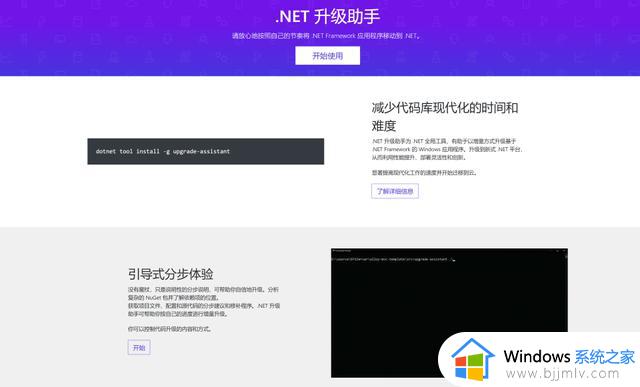Click the 减少代码库现代化的时间和难度 heading
The image size is (640, 387).
tap(445, 116)
